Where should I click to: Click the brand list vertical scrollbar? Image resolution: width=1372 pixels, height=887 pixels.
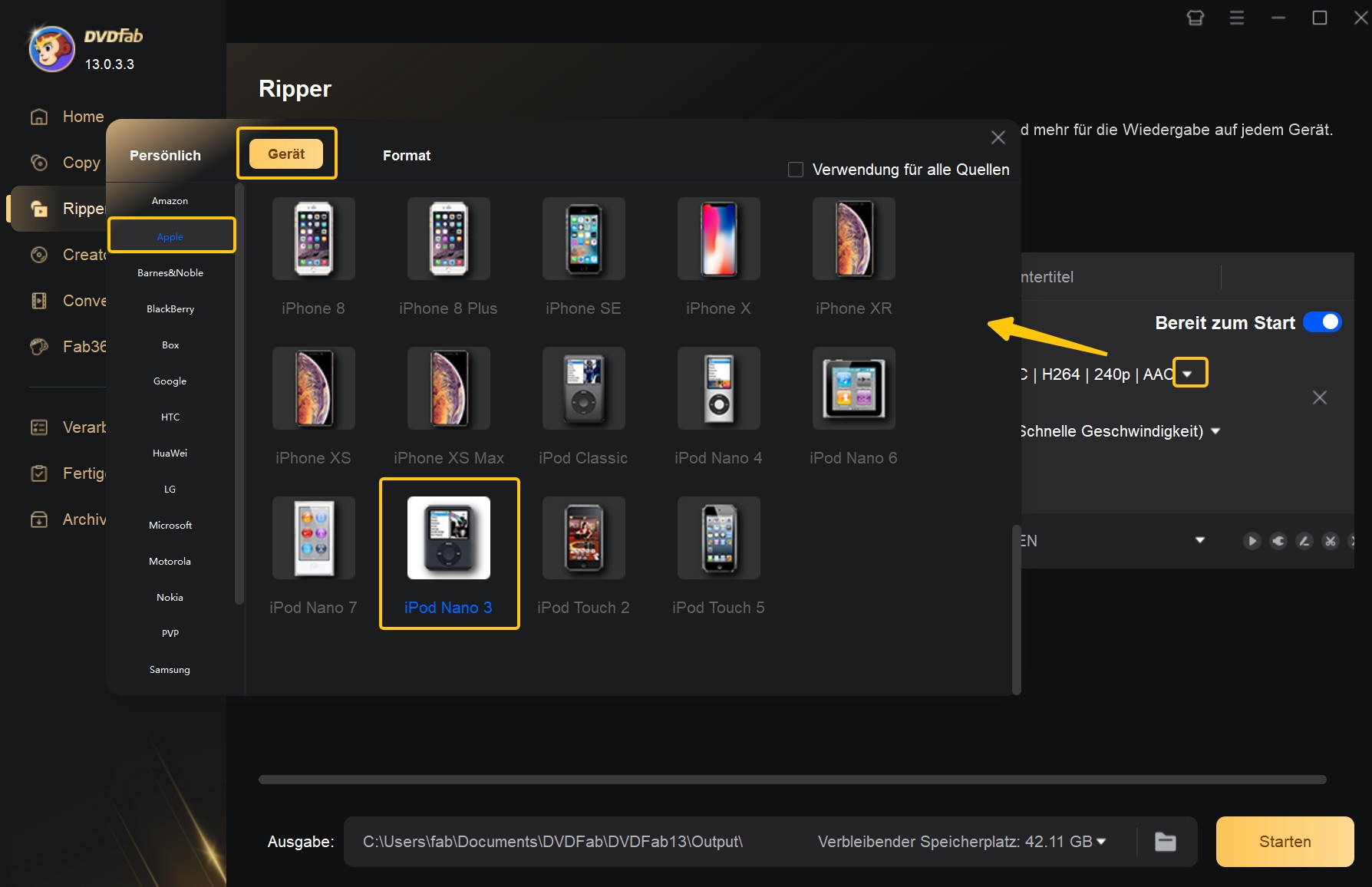point(239,393)
